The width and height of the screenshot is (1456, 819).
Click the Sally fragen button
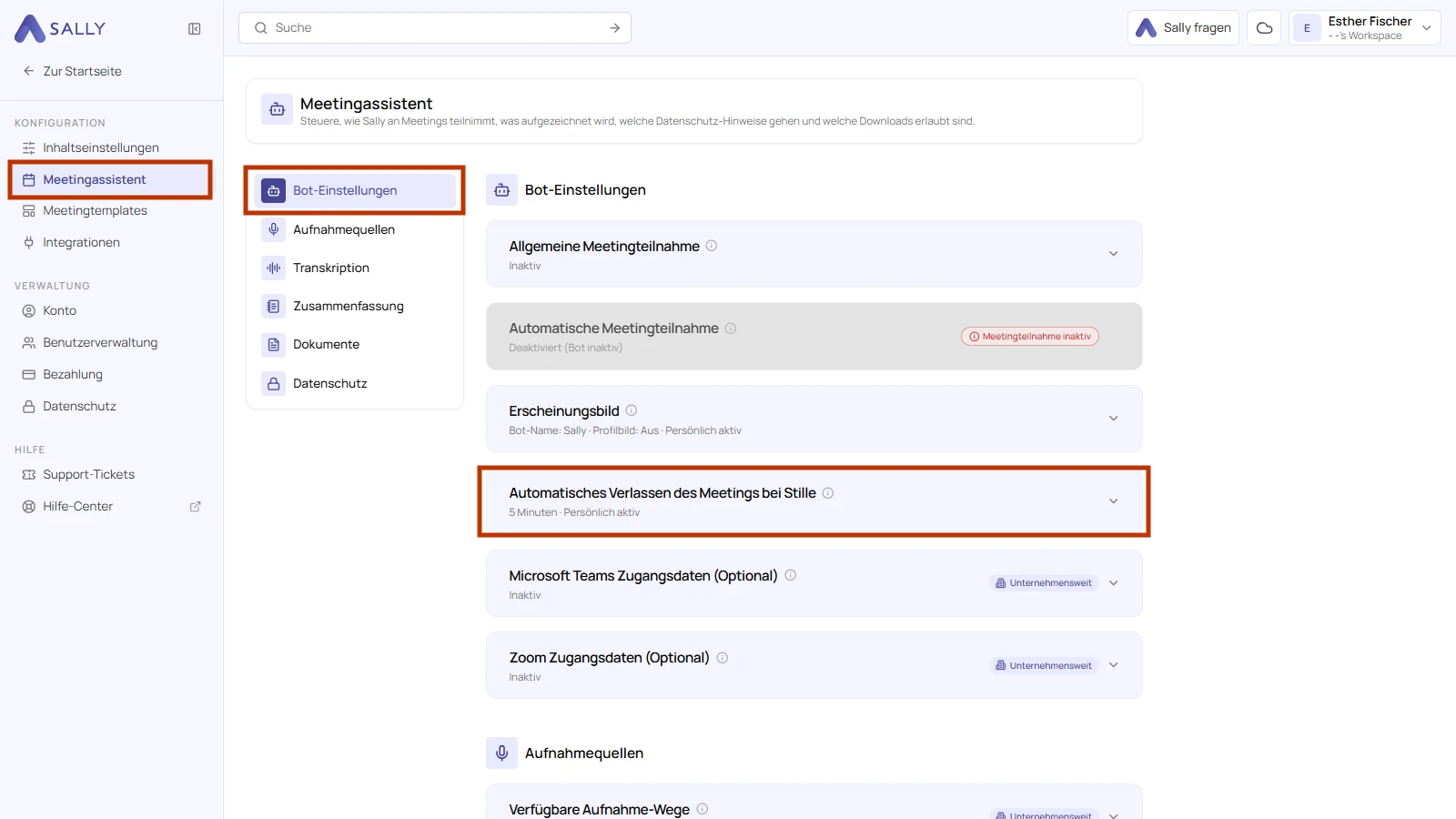click(1183, 28)
